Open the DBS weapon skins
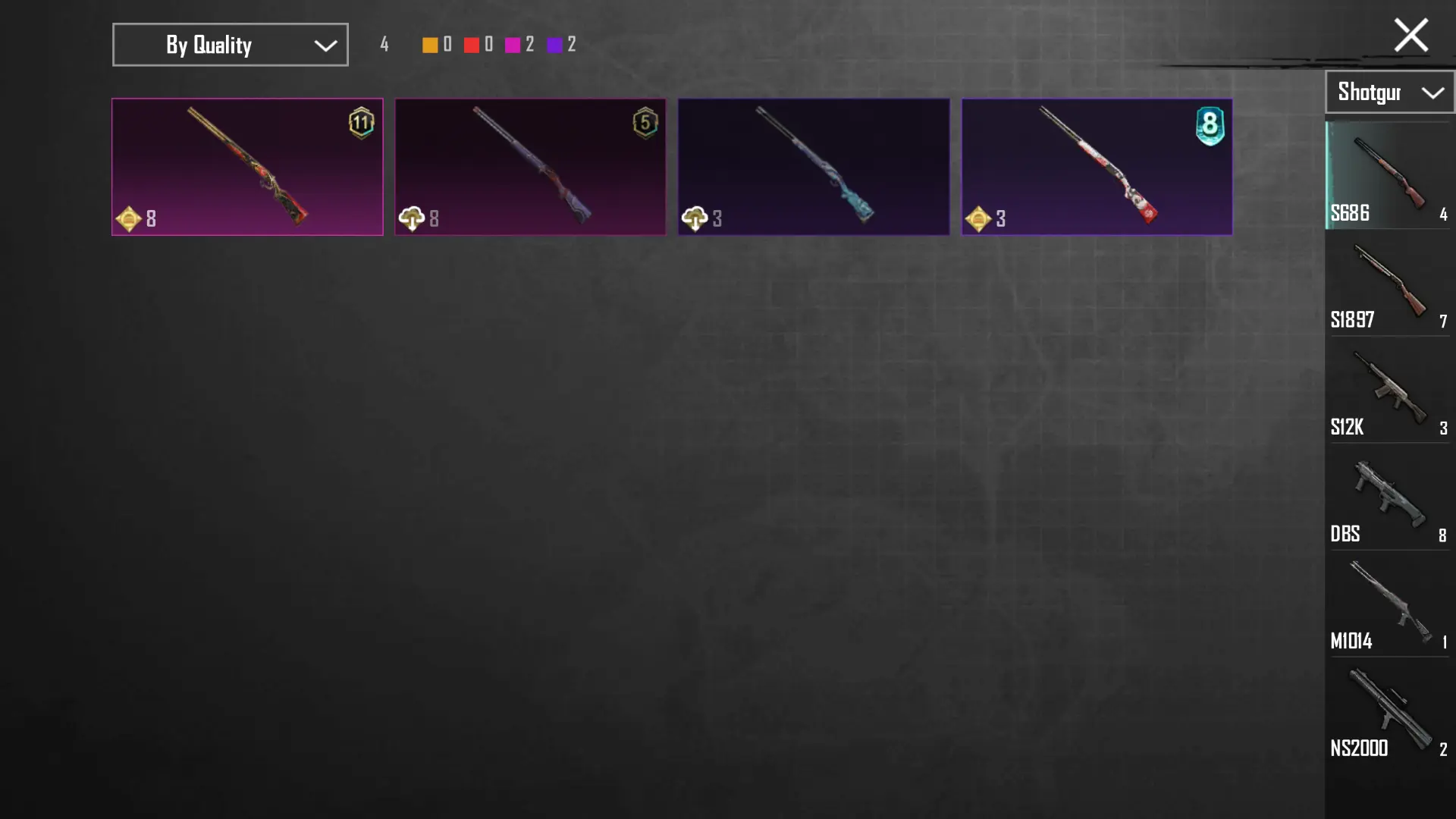The height and width of the screenshot is (819, 1456). point(1389,497)
